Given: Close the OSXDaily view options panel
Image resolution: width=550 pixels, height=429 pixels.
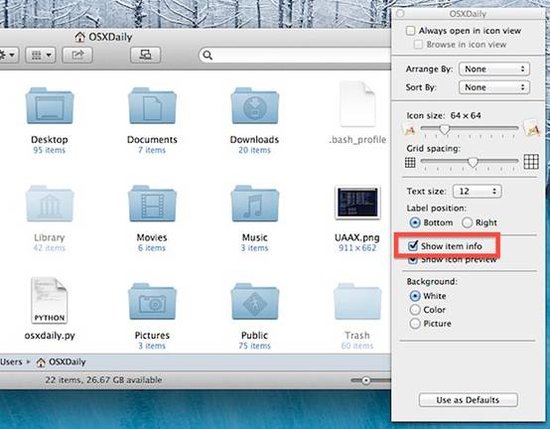Looking at the screenshot, I should click(x=400, y=14).
